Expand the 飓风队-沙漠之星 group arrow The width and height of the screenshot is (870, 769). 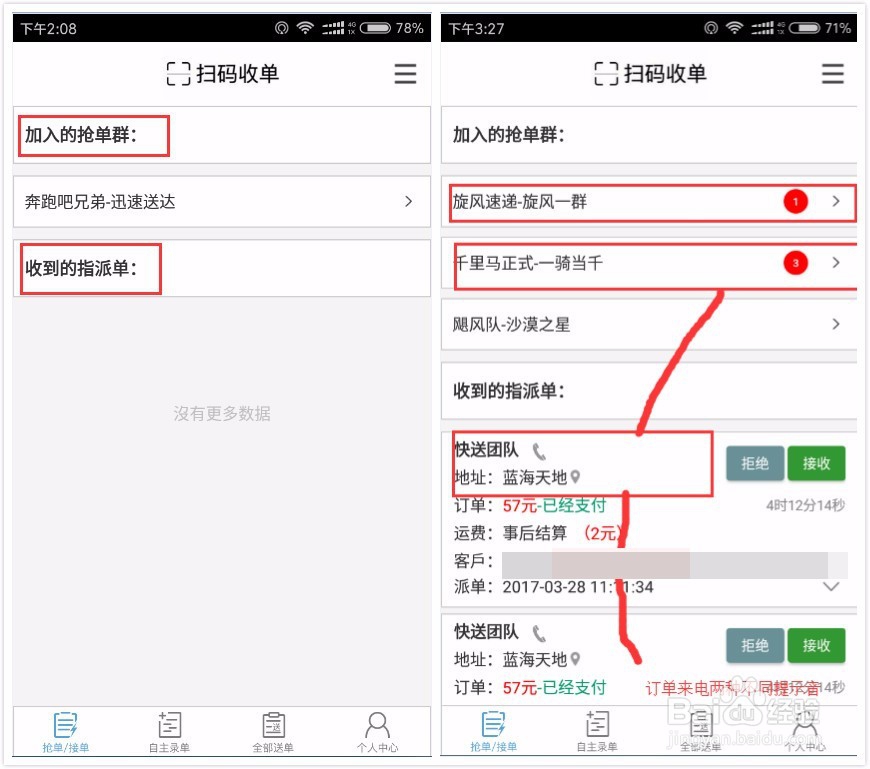point(835,324)
